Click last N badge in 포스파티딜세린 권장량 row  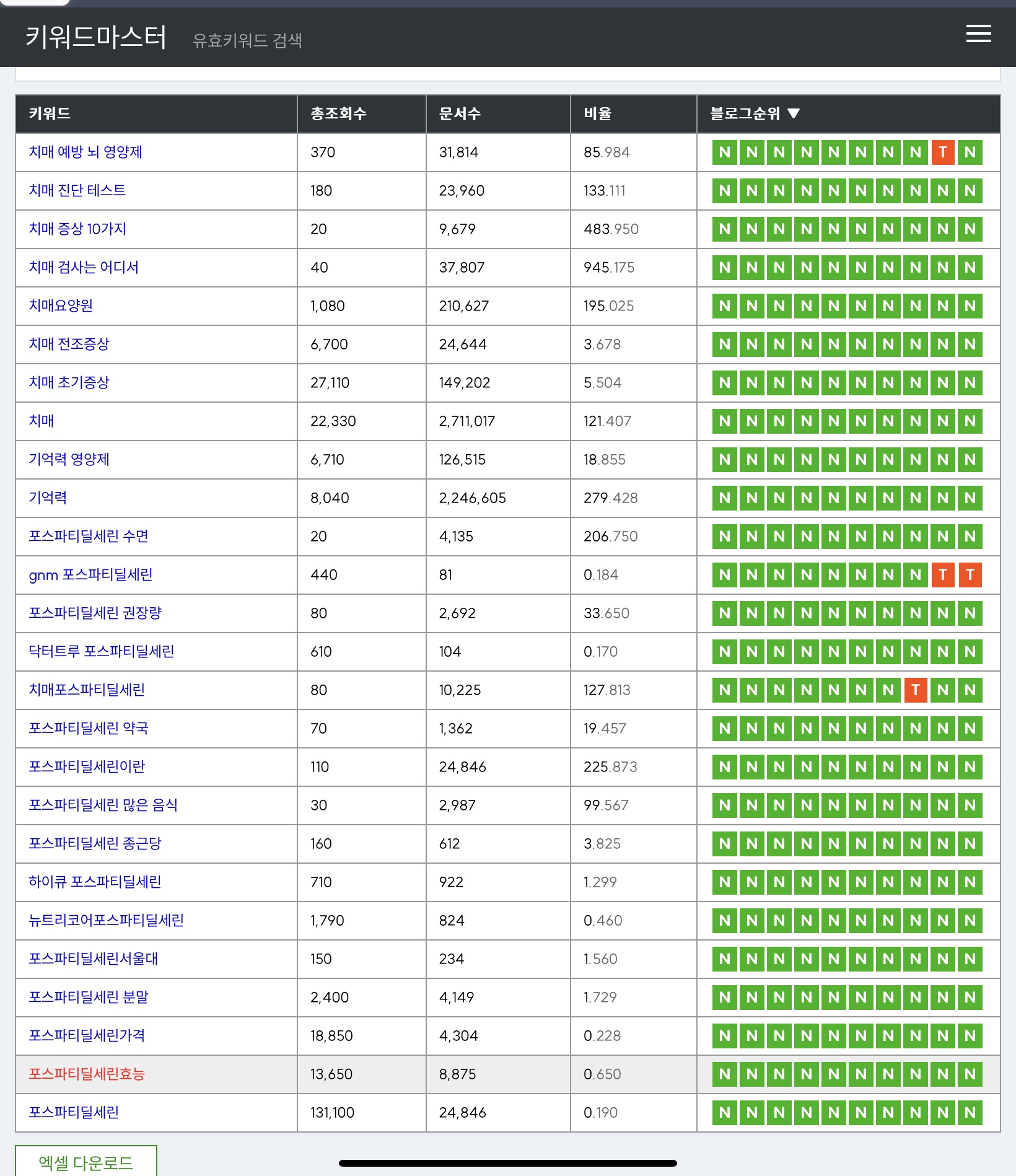tap(970, 613)
